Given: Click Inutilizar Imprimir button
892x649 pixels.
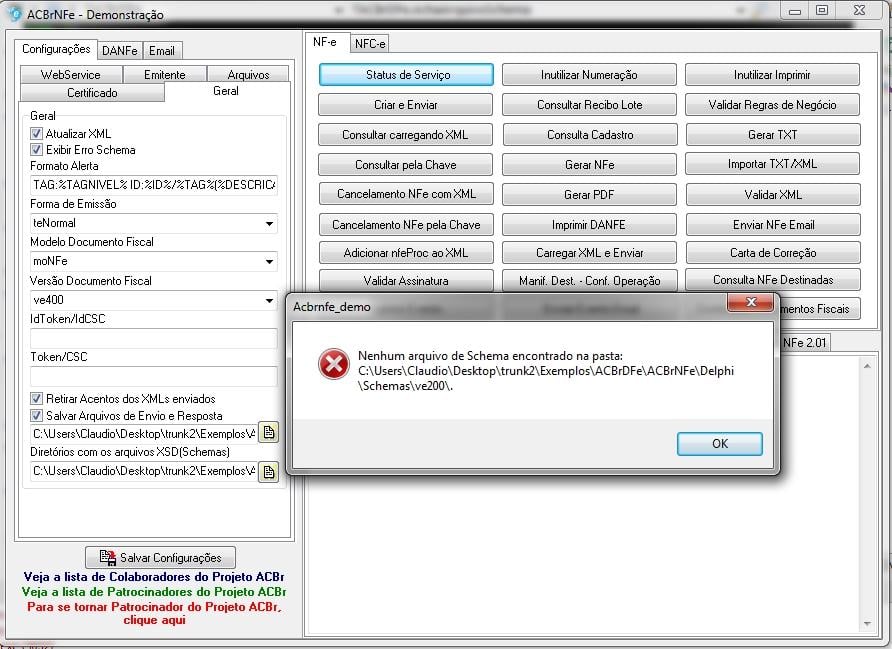Looking at the screenshot, I should coord(773,75).
